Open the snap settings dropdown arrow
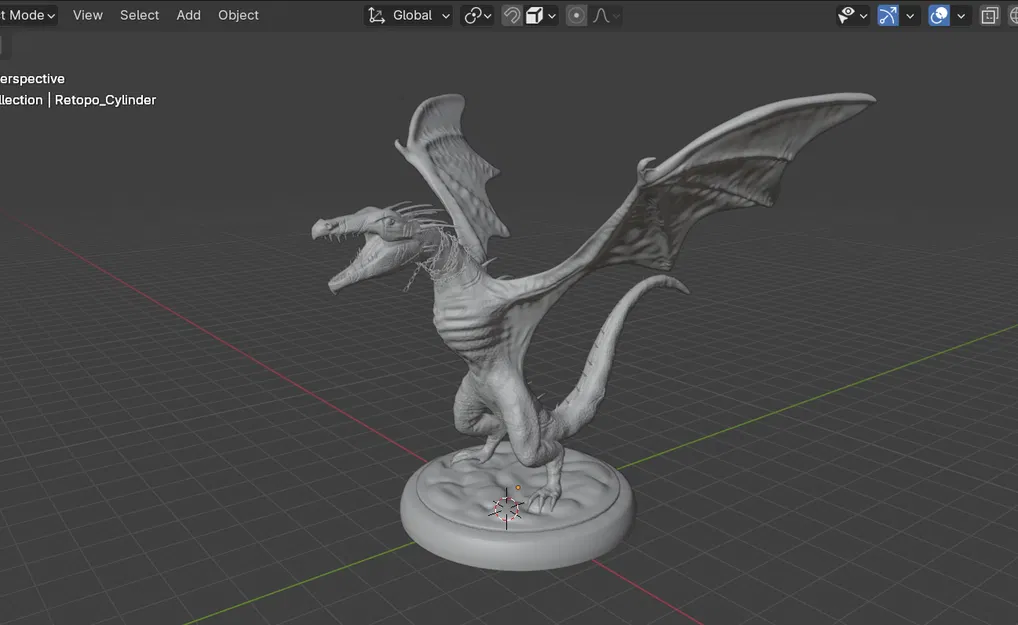Viewport: 1018px width, 625px height. click(x=551, y=14)
